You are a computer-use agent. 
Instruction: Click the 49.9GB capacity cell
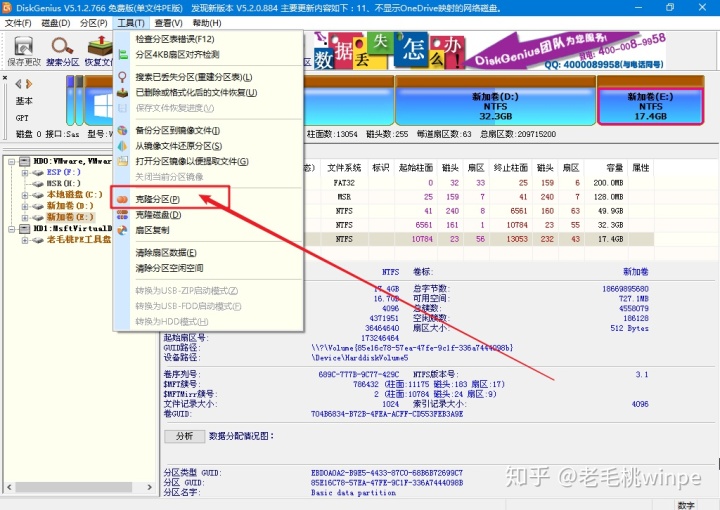point(610,211)
